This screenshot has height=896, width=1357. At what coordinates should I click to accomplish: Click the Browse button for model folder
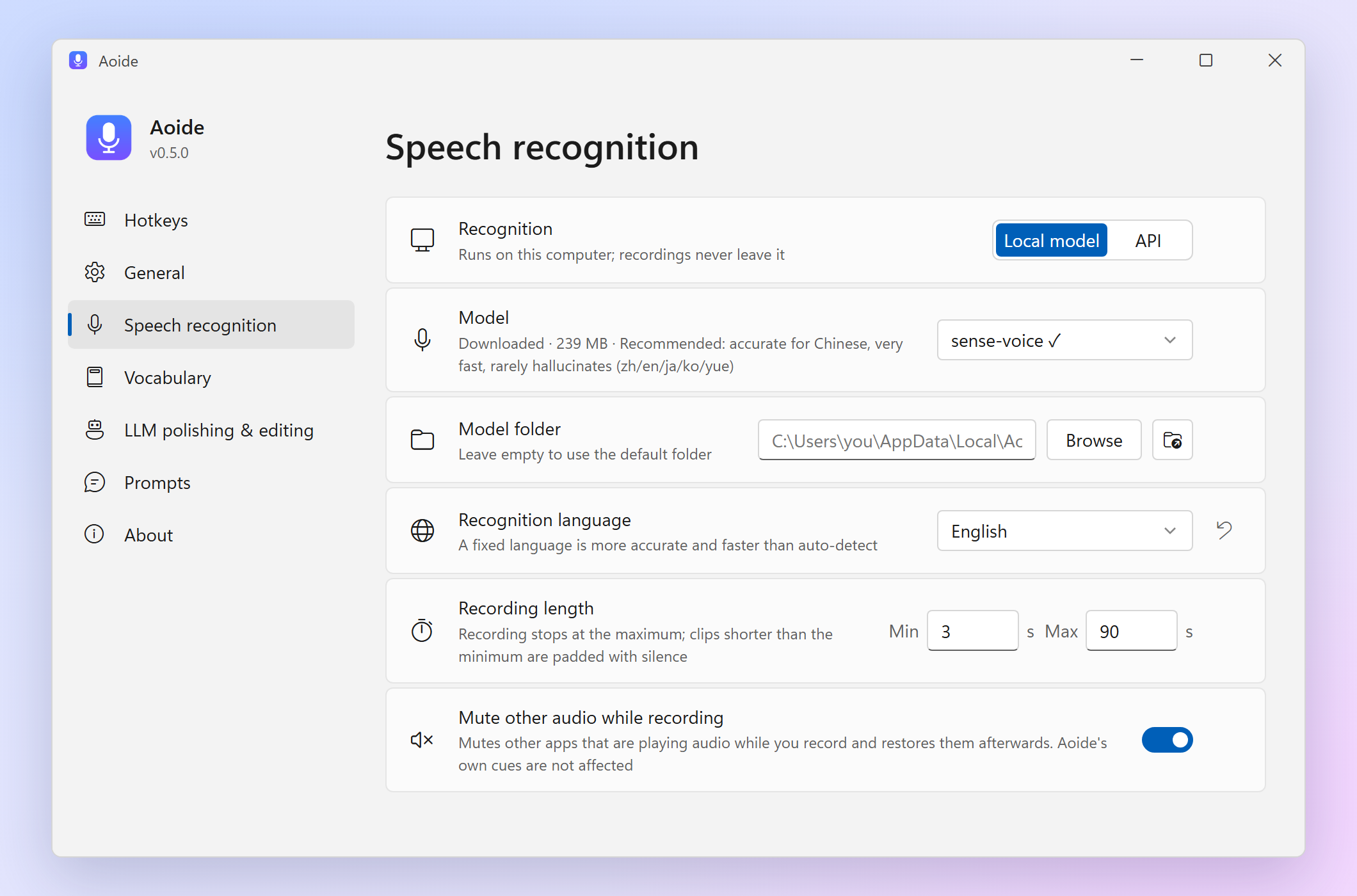[x=1094, y=440]
